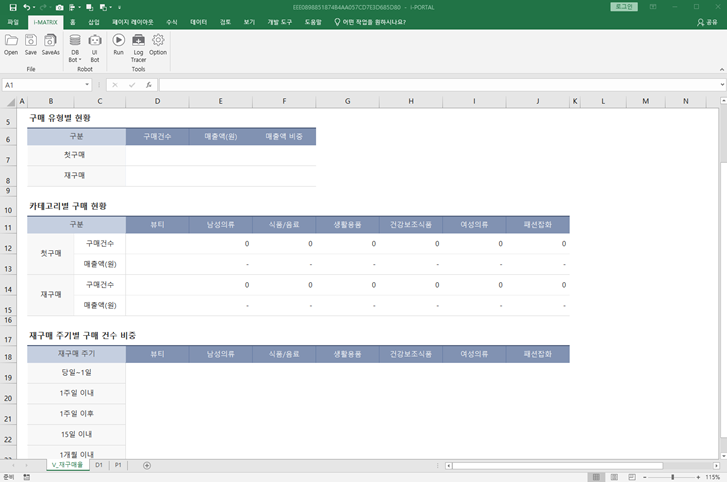Click the Open file icon

(x=11, y=43)
